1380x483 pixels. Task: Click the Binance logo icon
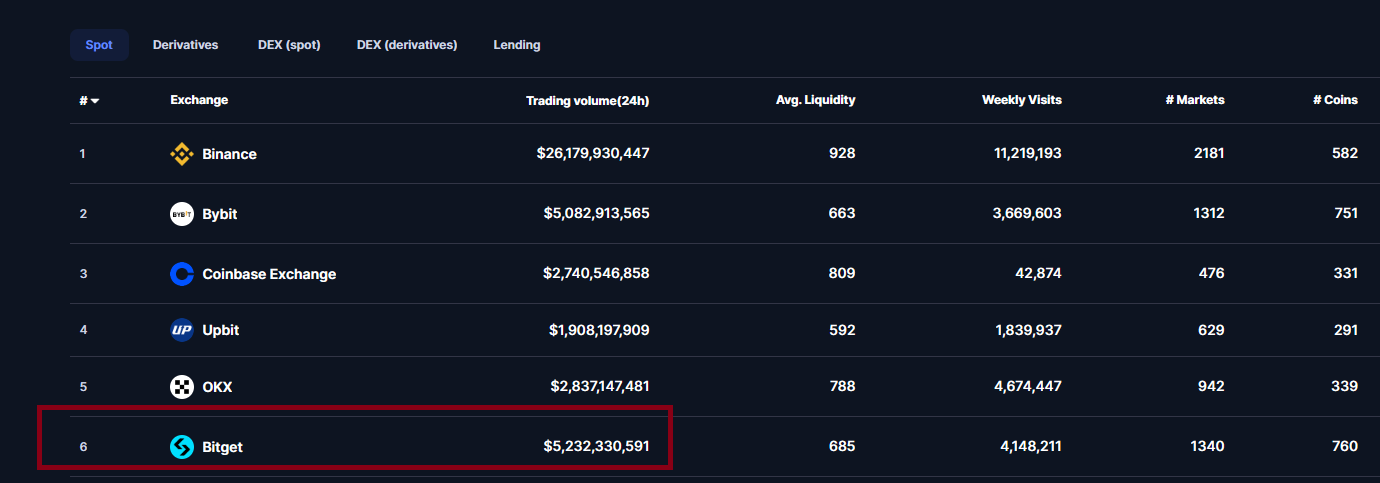[181, 154]
